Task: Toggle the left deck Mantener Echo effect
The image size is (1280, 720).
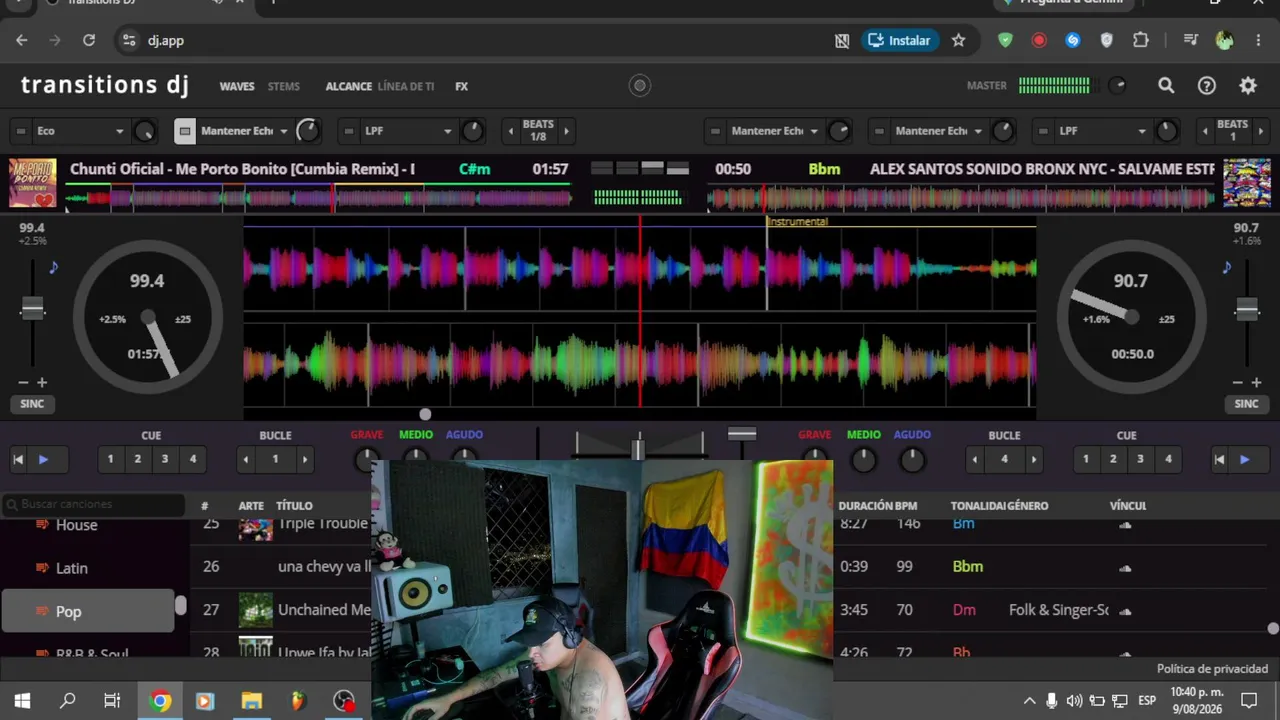Action: coord(184,131)
